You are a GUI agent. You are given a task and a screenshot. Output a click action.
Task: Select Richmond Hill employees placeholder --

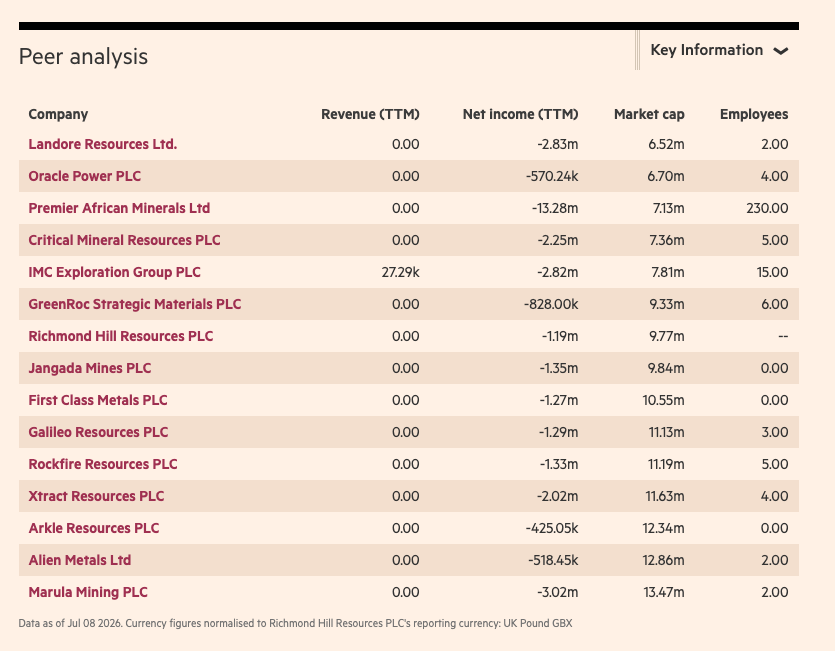783,336
